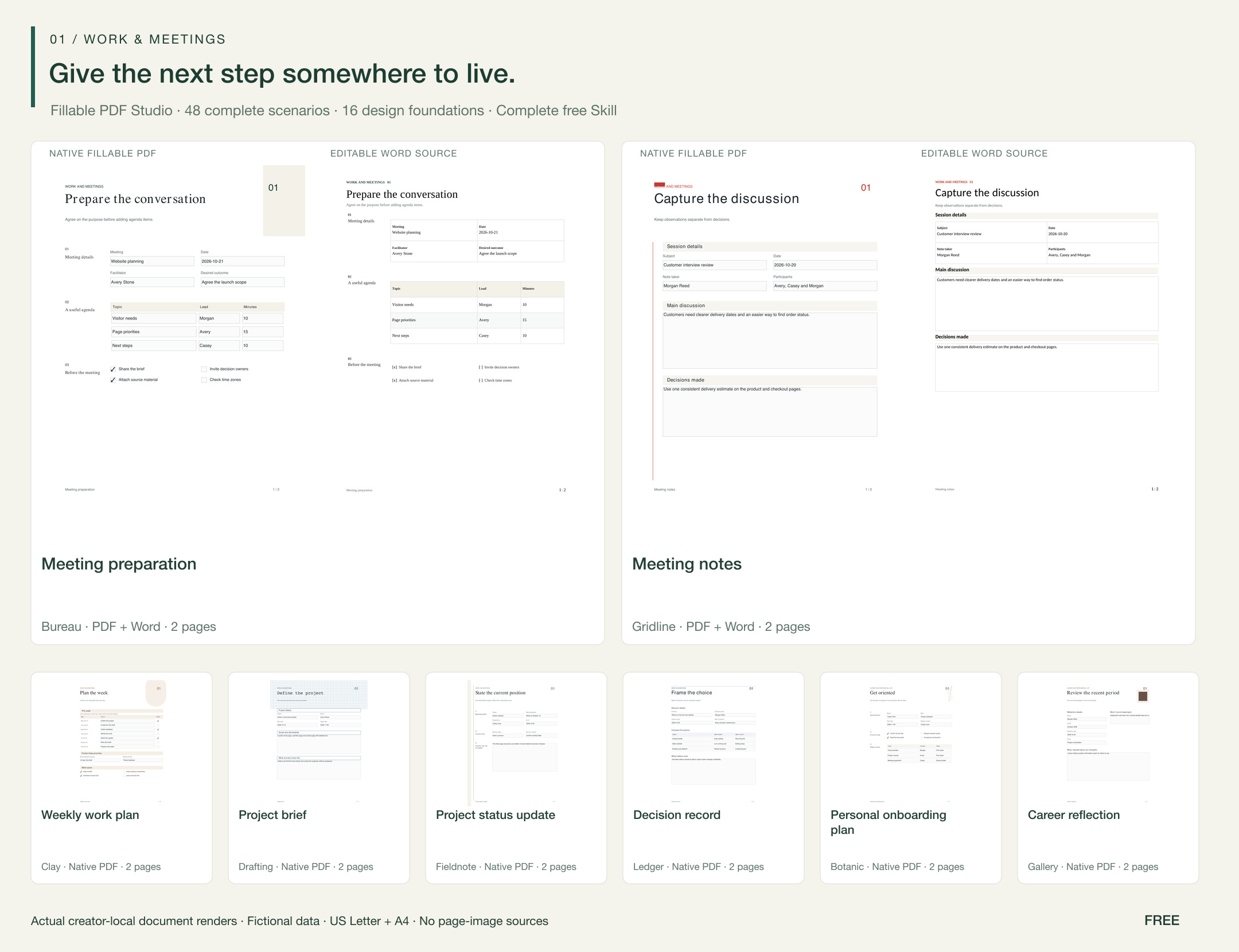Click the Casey lead field in the fillable PDF

pos(219,346)
